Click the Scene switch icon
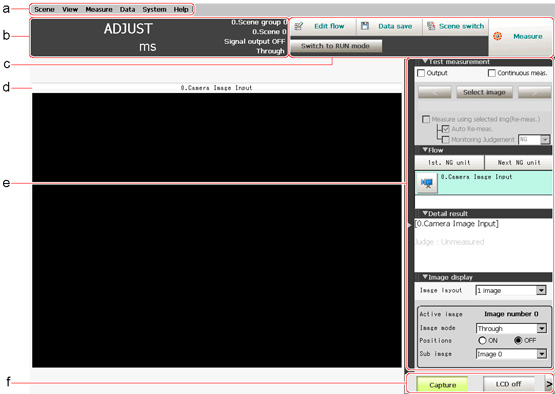The width and height of the screenshot is (555, 394). click(x=431, y=26)
